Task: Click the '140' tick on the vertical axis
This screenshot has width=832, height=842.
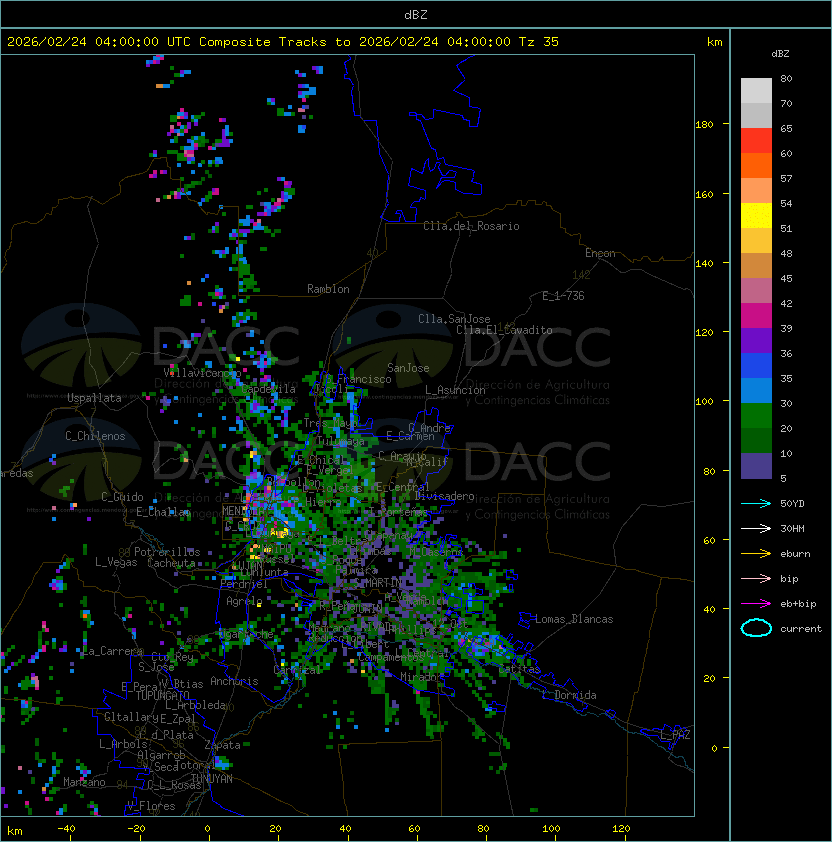Action: pyautogui.click(x=704, y=264)
